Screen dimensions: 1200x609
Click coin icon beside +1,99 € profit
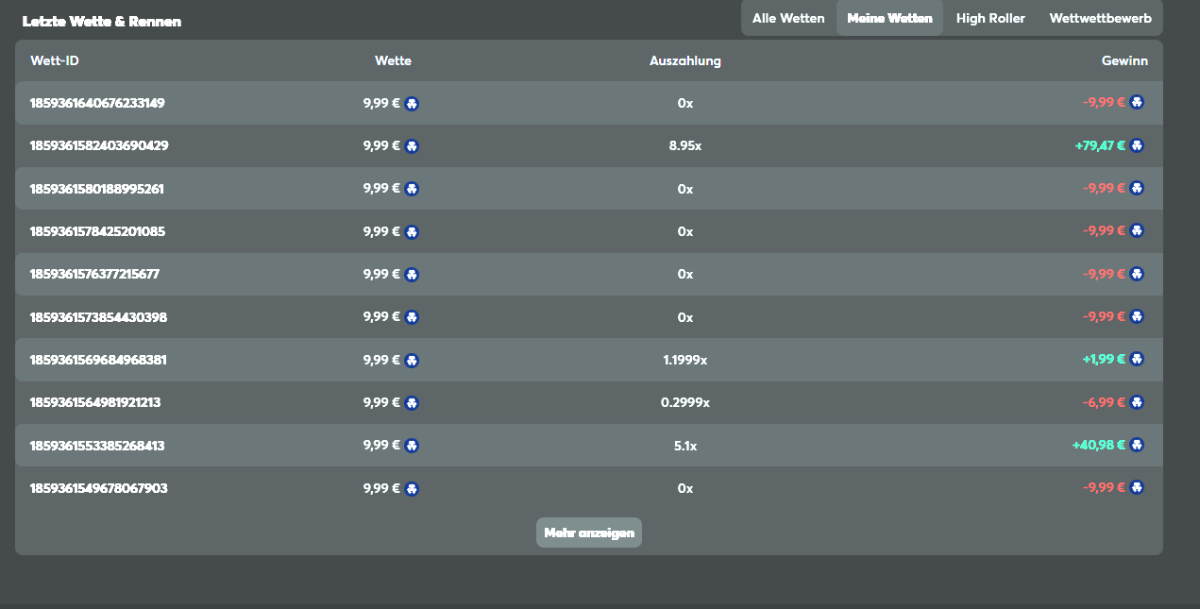(x=1136, y=359)
